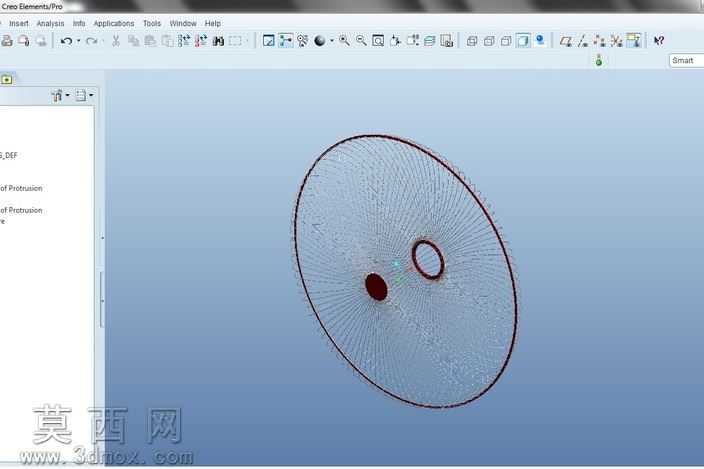
Task: Open the Insert menu
Action: click(19, 23)
